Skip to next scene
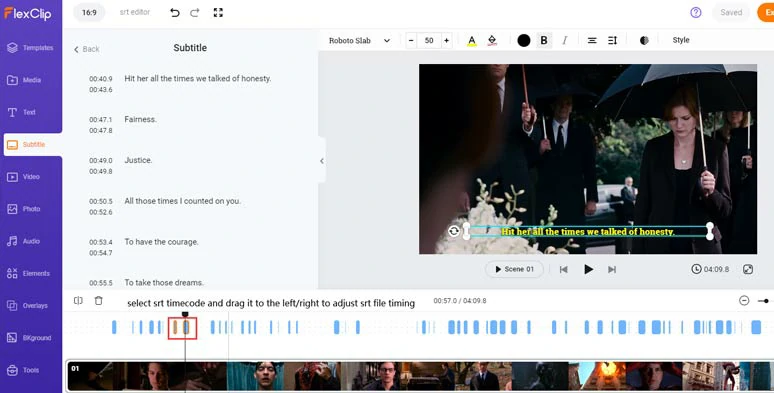 pos(612,270)
